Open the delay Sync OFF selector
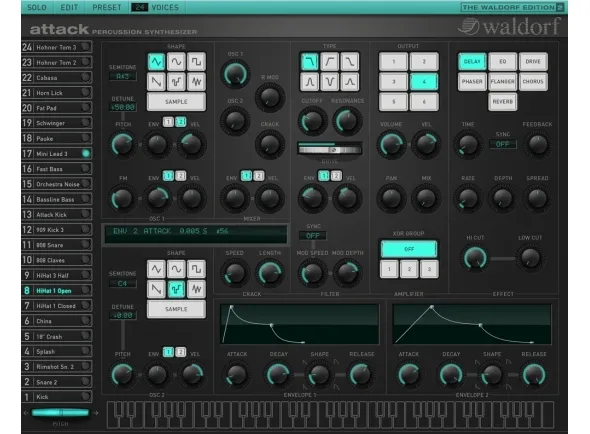Viewport: 590px width, 434px height. click(x=502, y=144)
